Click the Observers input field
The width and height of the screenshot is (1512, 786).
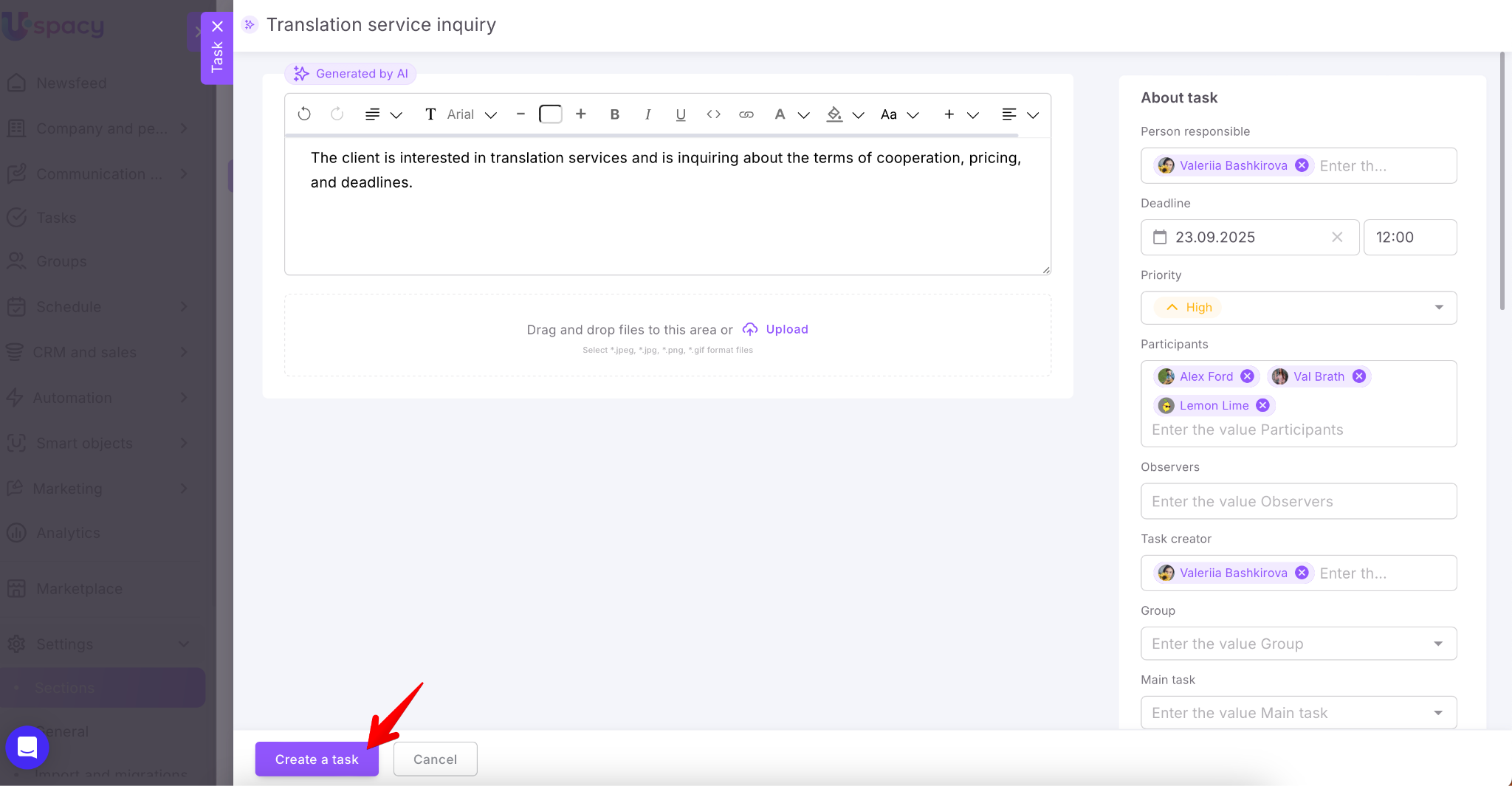click(1298, 501)
